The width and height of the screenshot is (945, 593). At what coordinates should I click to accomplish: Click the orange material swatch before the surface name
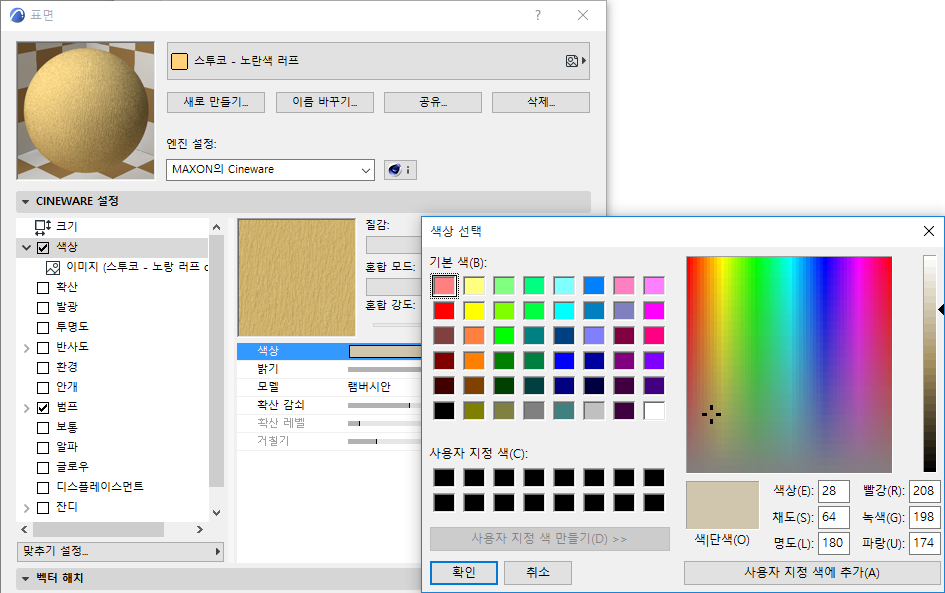181,61
